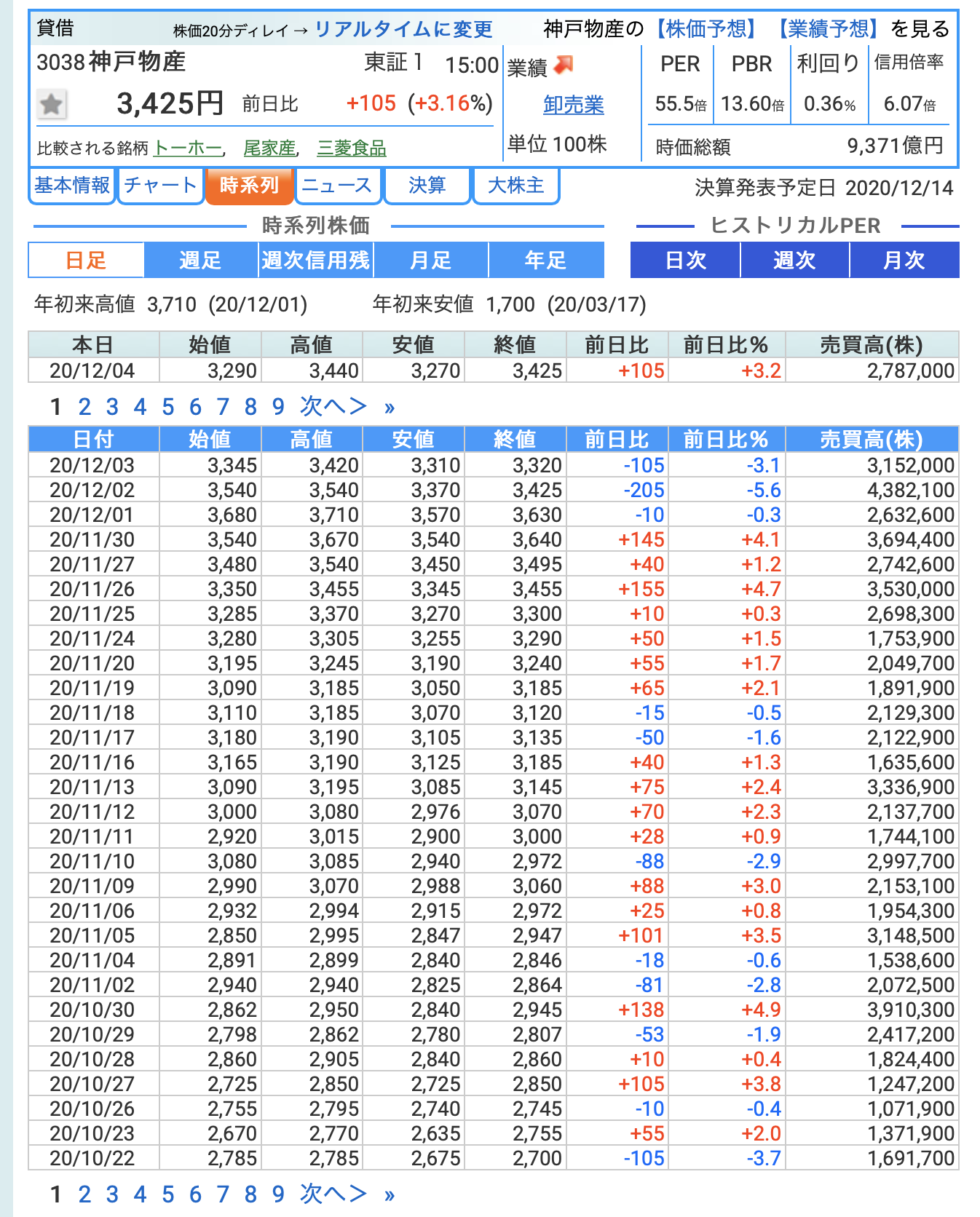Click the 利回り value 0.36%

click(x=829, y=104)
